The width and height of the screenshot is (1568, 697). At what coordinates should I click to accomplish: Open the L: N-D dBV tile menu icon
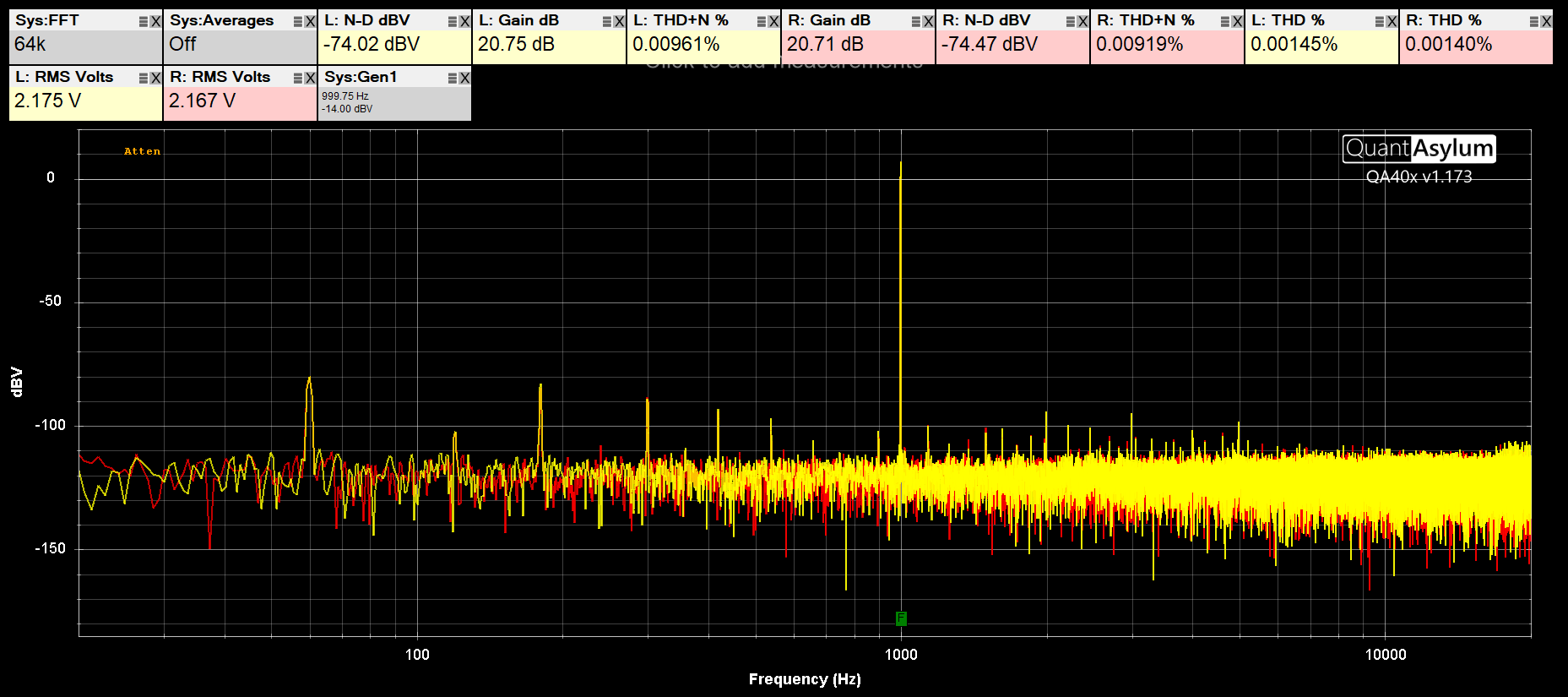pyautogui.click(x=453, y=21)
